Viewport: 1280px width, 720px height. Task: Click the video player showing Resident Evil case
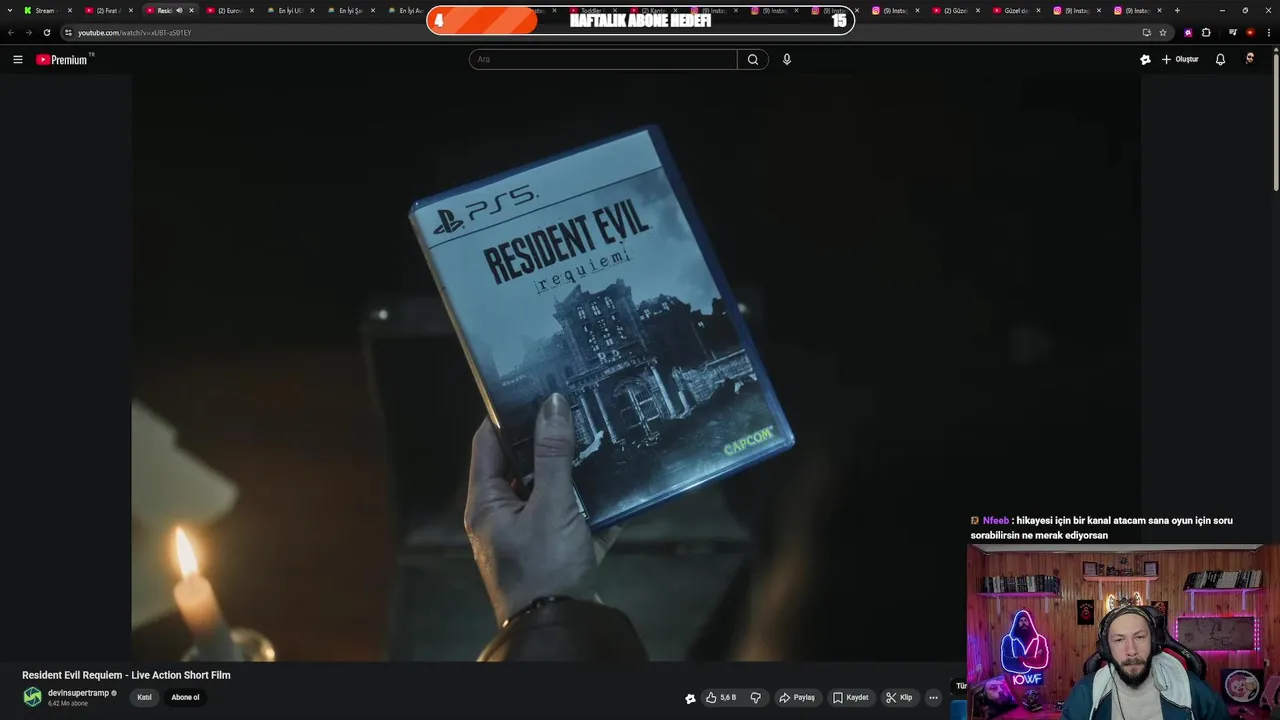click(x=636, y=368)
